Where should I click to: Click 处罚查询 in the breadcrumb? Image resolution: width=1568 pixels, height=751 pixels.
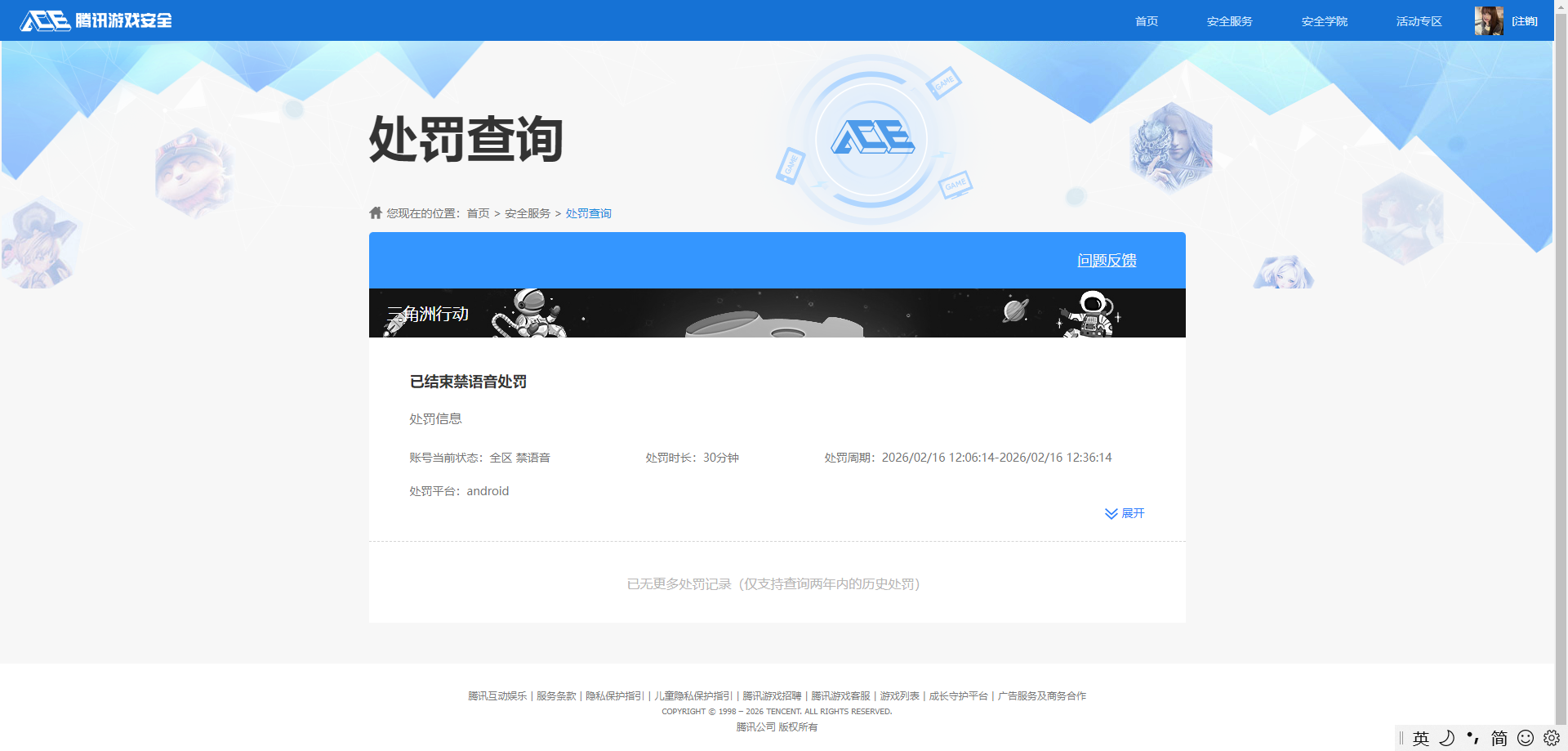coord(588,213)
